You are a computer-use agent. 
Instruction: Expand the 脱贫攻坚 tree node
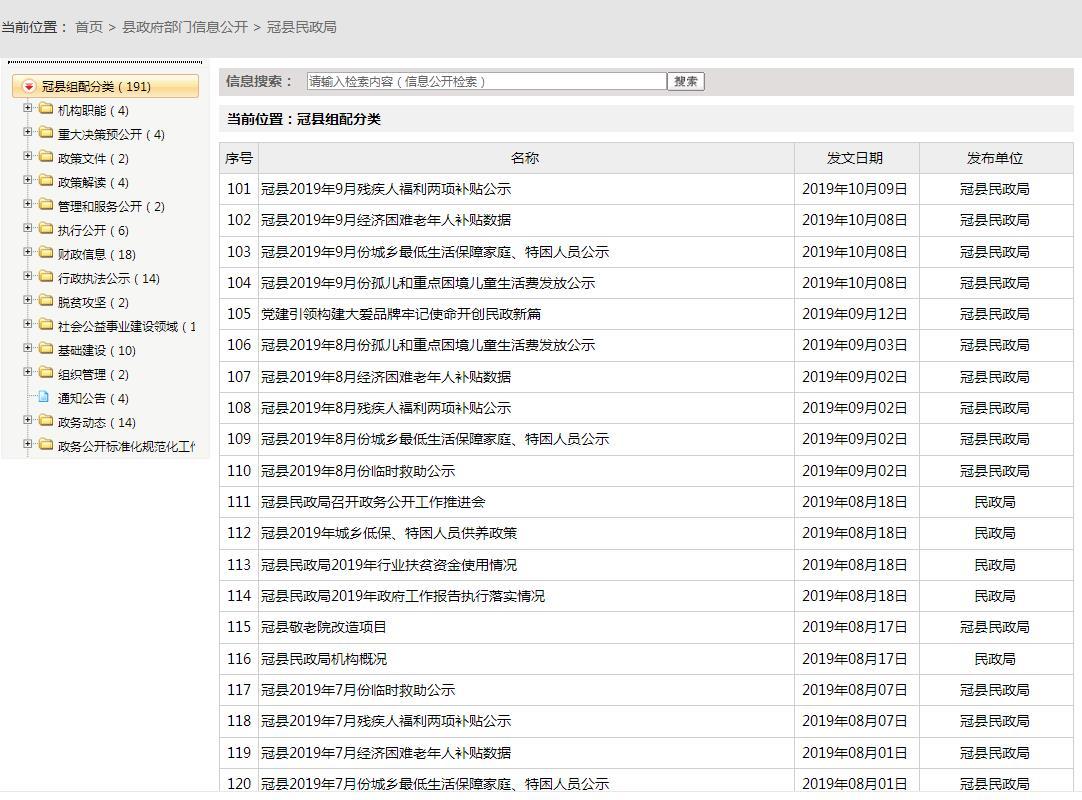tap(28, 301)
